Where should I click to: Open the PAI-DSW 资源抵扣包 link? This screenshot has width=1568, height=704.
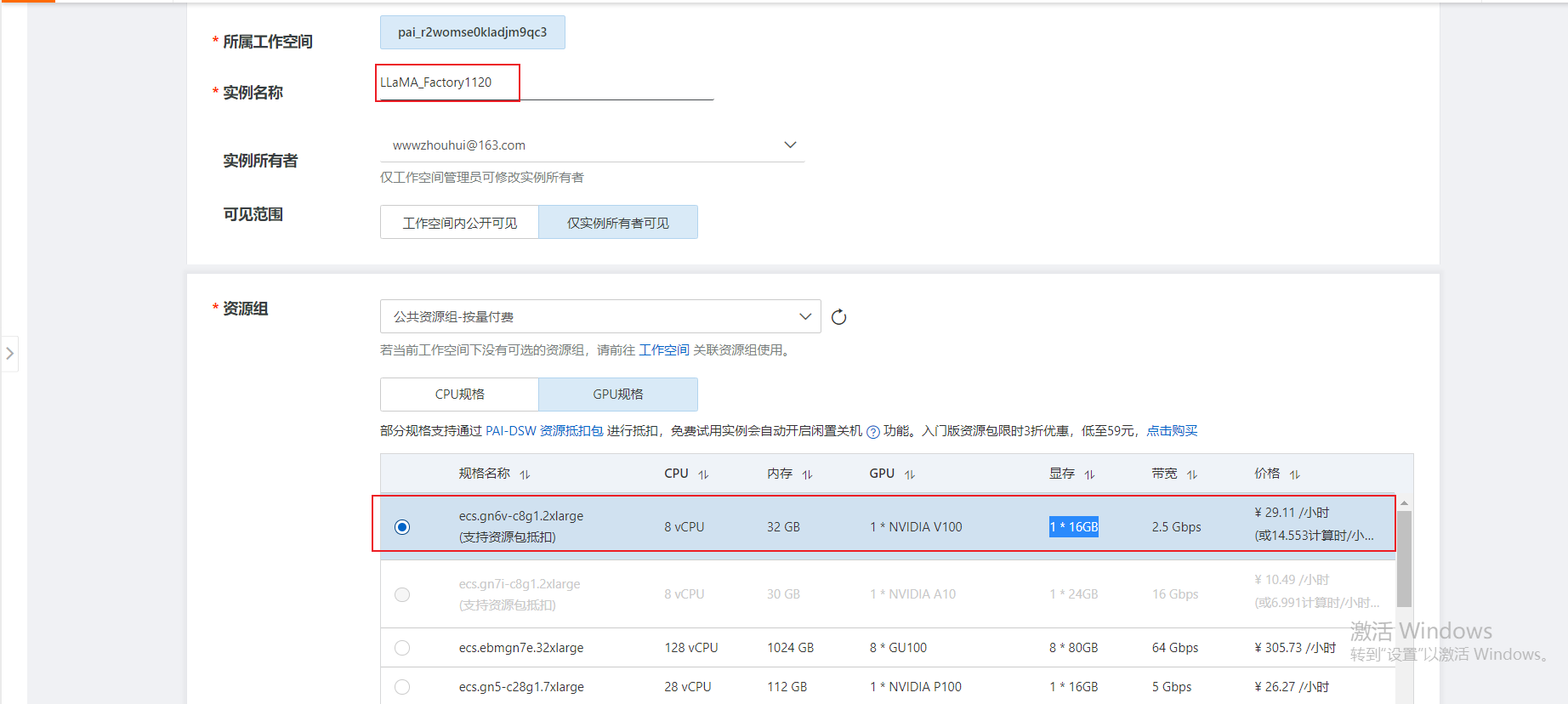[544, 431]
